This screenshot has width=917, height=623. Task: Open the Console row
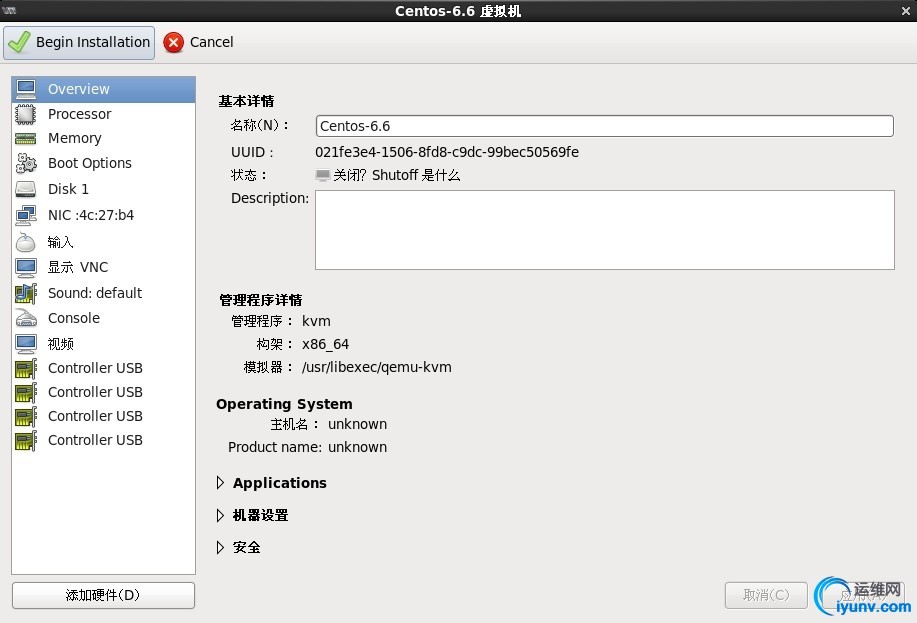(x=104, y=318)
